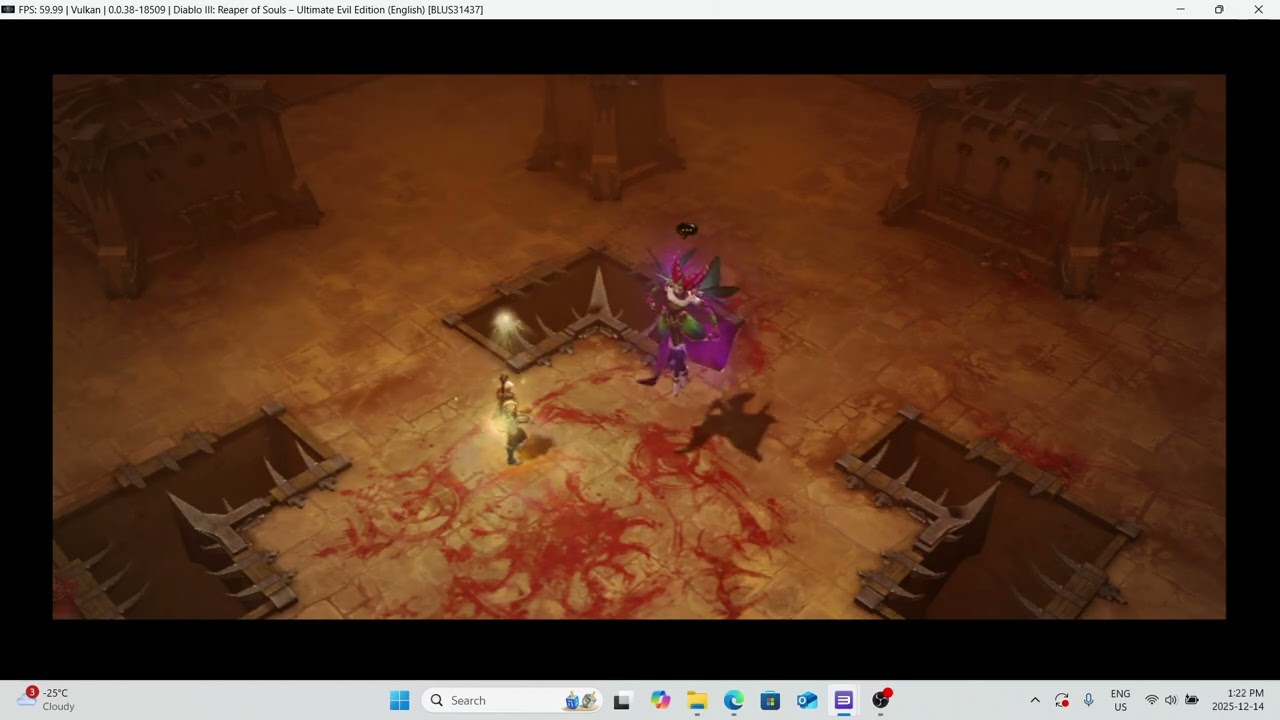Click the microphone tray icon
The height and width of the screenshot is (720, 1280).
pos(1088,700)
